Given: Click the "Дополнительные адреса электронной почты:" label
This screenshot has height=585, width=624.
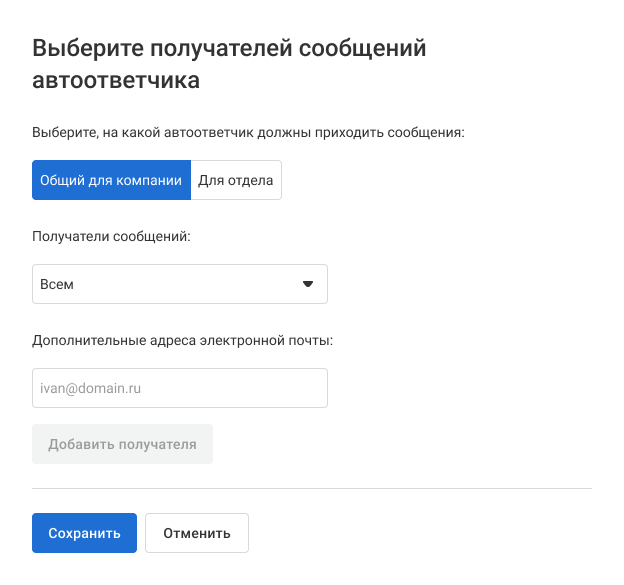Looking at the screenshot, I should tap(182, 340).
